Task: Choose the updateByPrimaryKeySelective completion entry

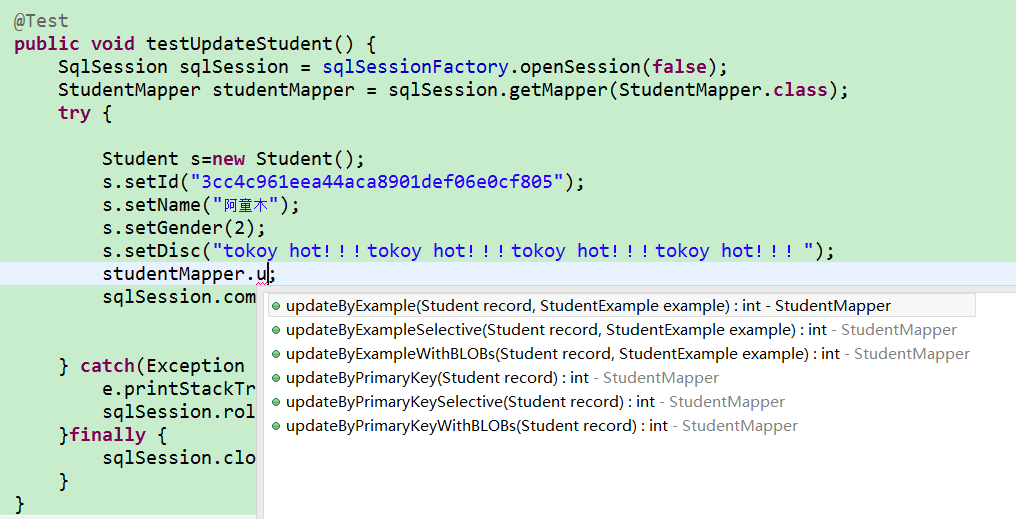Action: pyautogui.click(x=535, y=402)
